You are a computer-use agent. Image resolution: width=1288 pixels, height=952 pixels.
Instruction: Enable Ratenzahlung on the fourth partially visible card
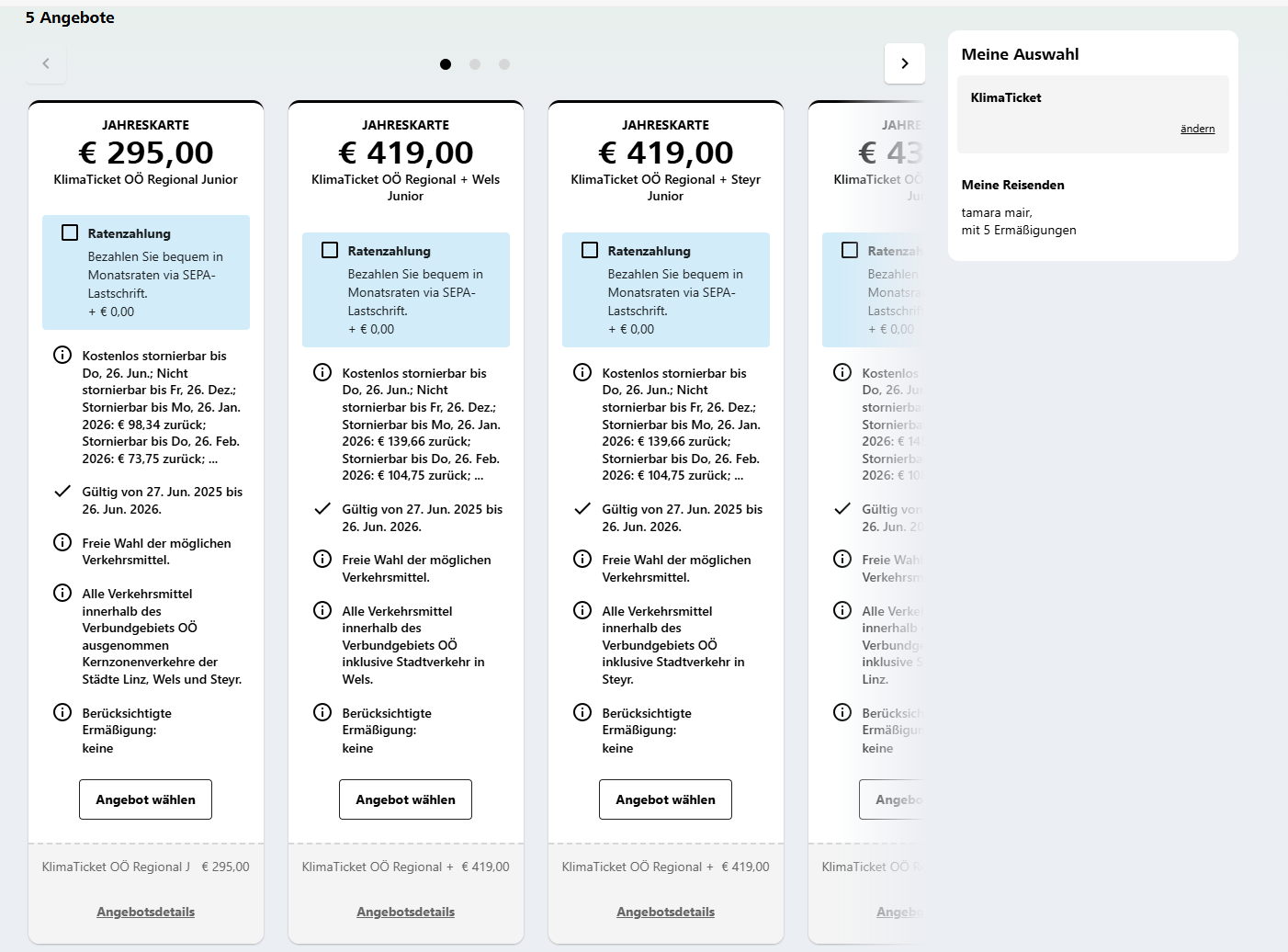pyautogui.click(x=850, y=250)
